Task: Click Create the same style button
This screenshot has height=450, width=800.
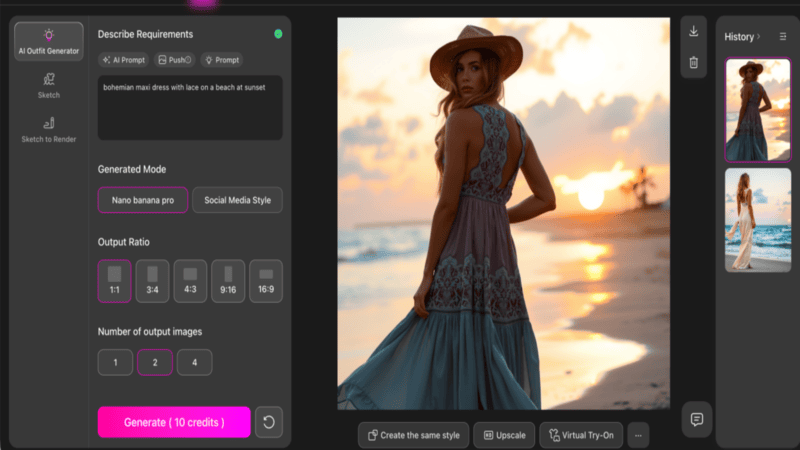Action: 413,435
